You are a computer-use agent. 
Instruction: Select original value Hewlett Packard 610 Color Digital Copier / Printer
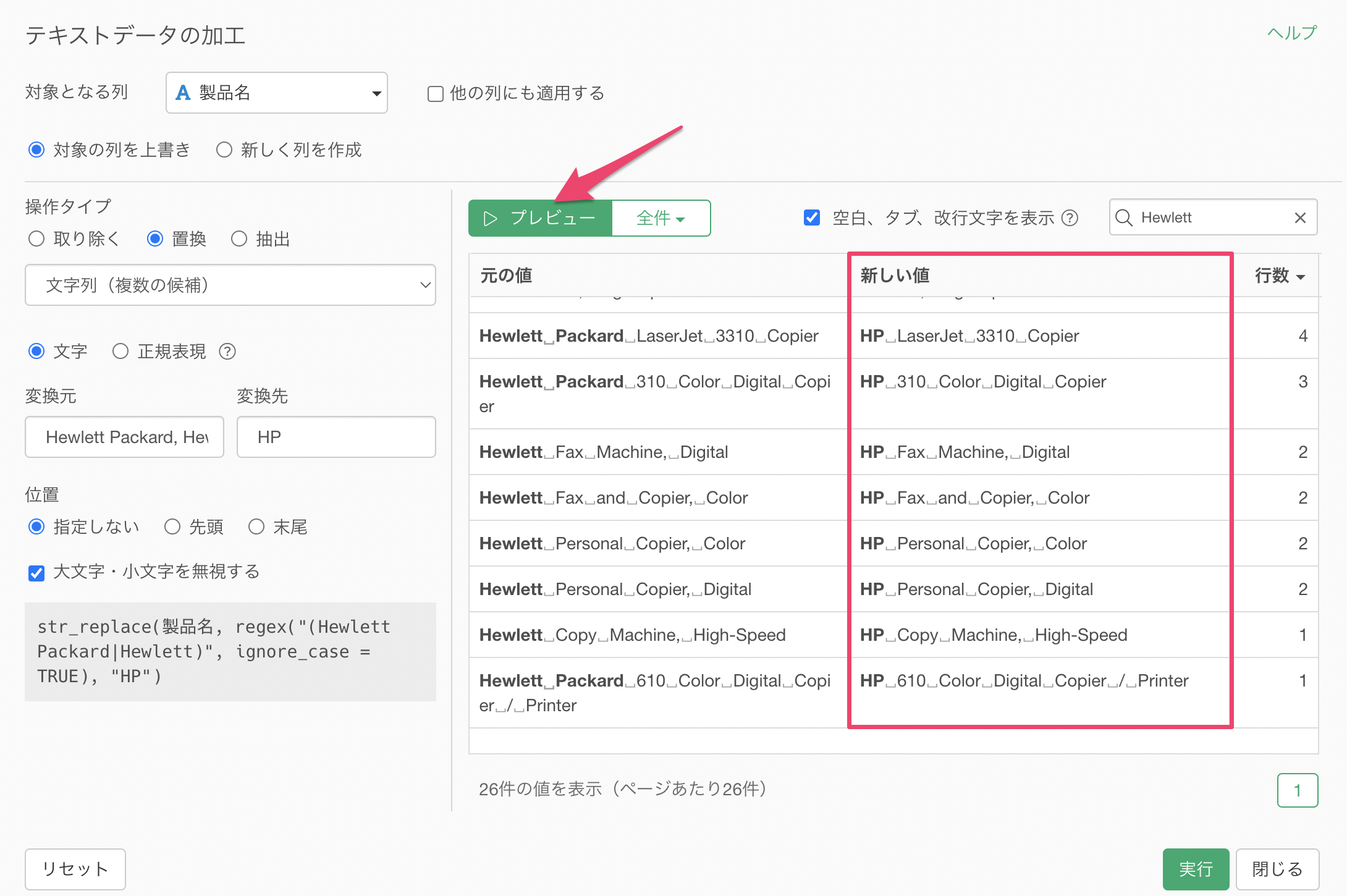coord(655,693)
